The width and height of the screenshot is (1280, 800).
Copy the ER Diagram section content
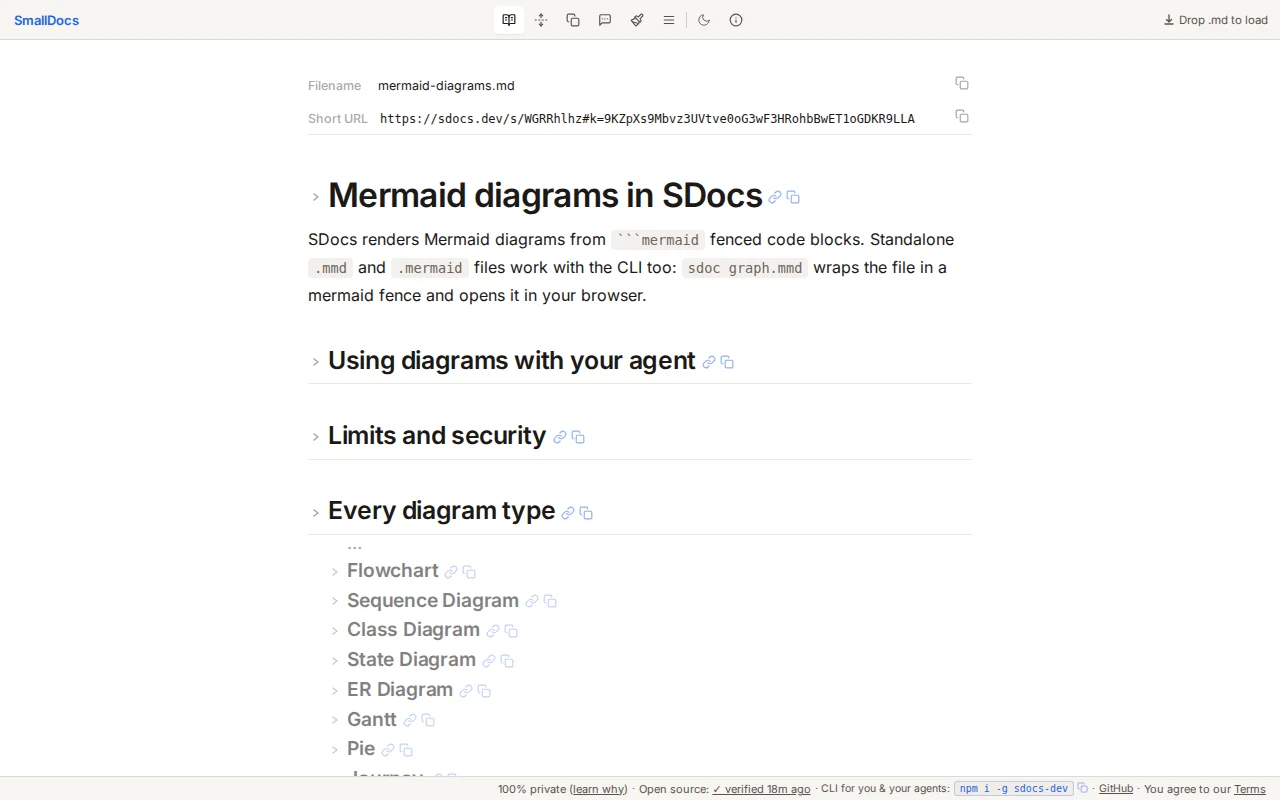[x=484, y=691]
